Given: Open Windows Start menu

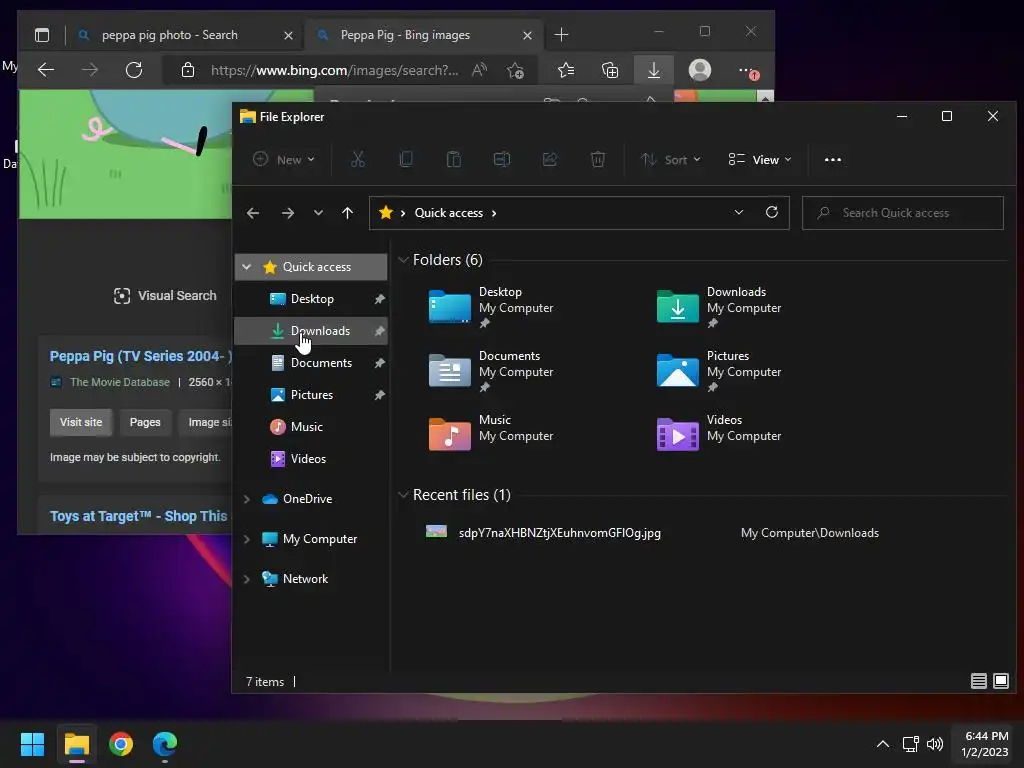Looking at the screenshot, I should [x=32, y=744].
